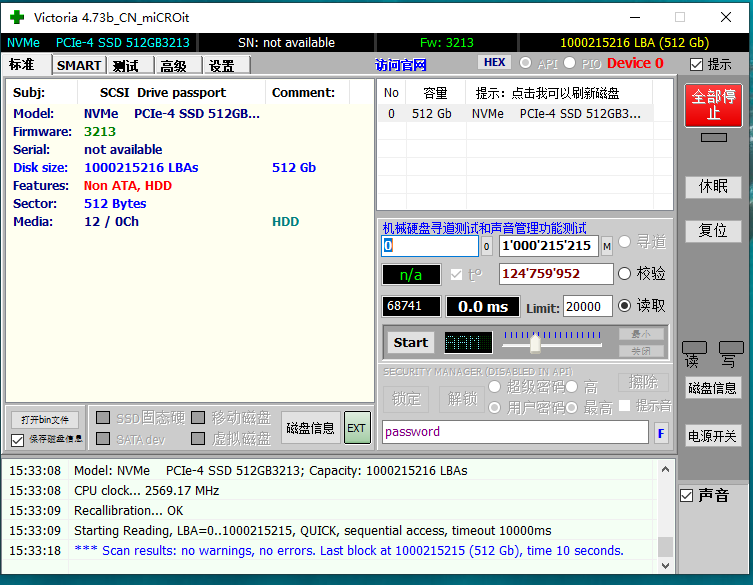Select the 用户密码 radio button
Screen dimensions: 753x585
tap(494, 408)
